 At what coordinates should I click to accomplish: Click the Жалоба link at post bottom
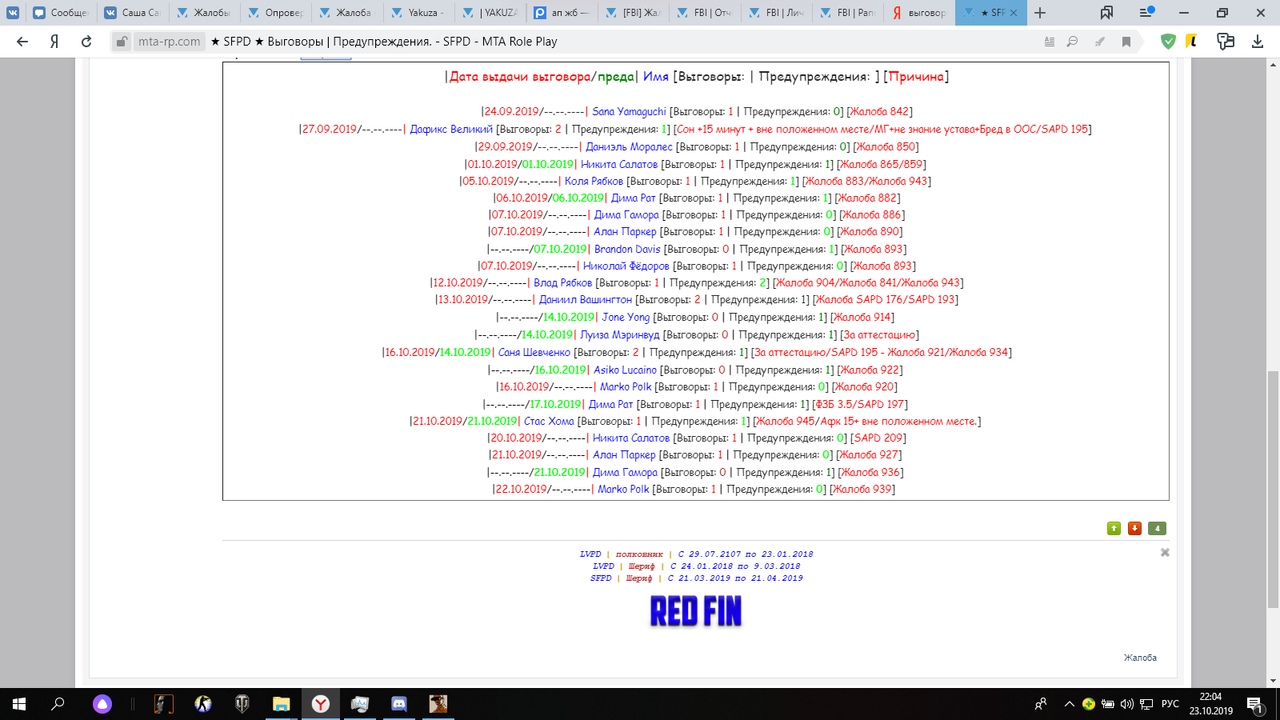click(1140, 657)
